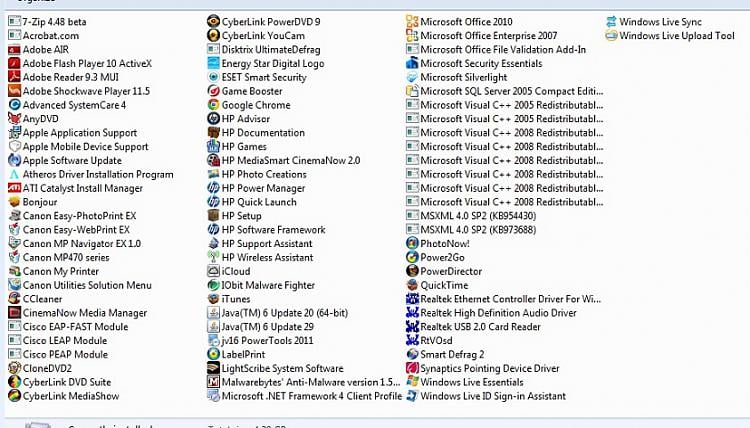Select Windows Live Upload Tool
750x428 pixels.
pyautogui.click(x=670, y=35)
